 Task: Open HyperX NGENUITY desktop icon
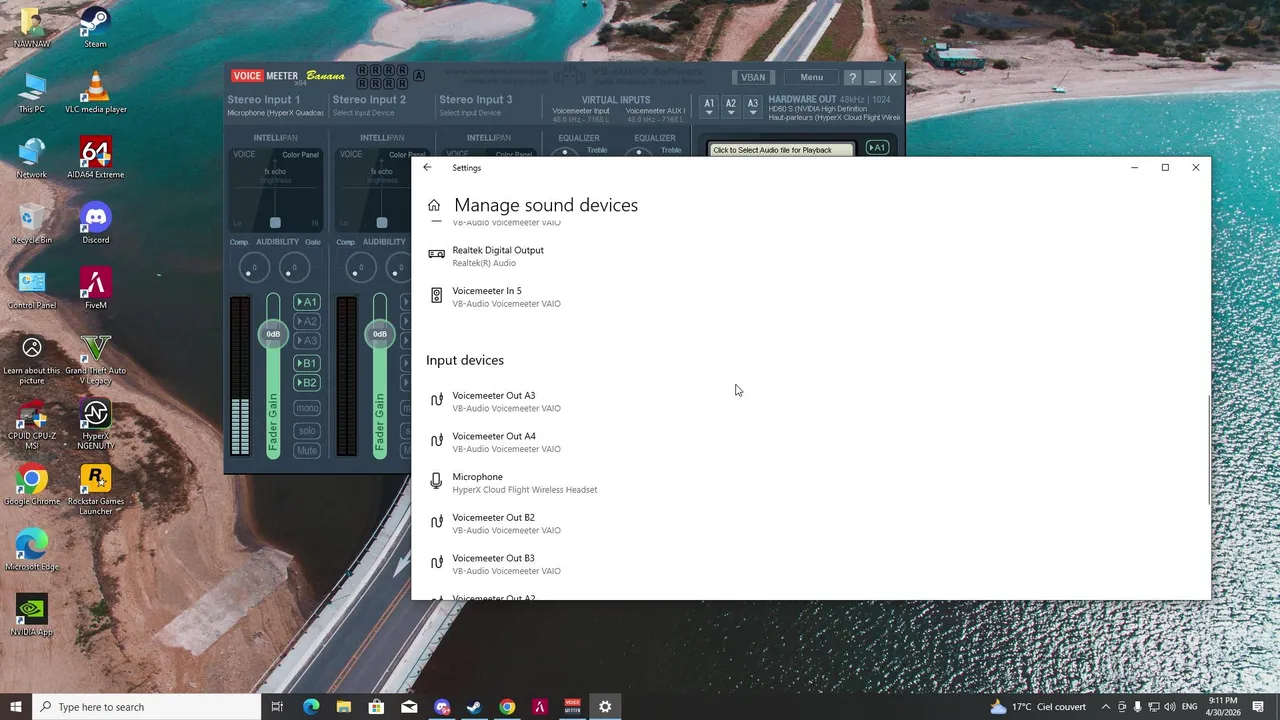[95, 425]
